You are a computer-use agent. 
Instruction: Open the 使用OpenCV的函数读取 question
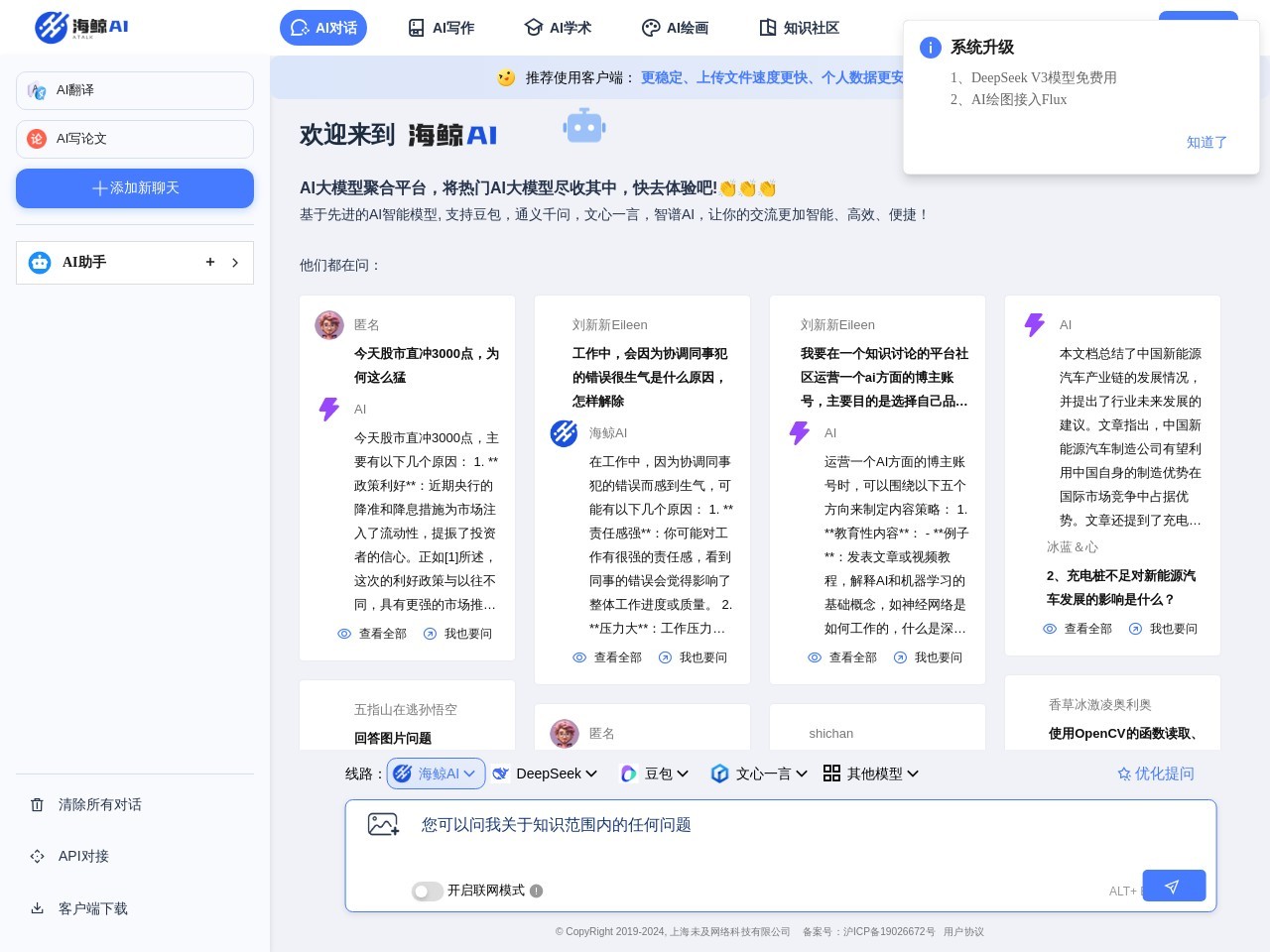click(x=1123, y=733)
